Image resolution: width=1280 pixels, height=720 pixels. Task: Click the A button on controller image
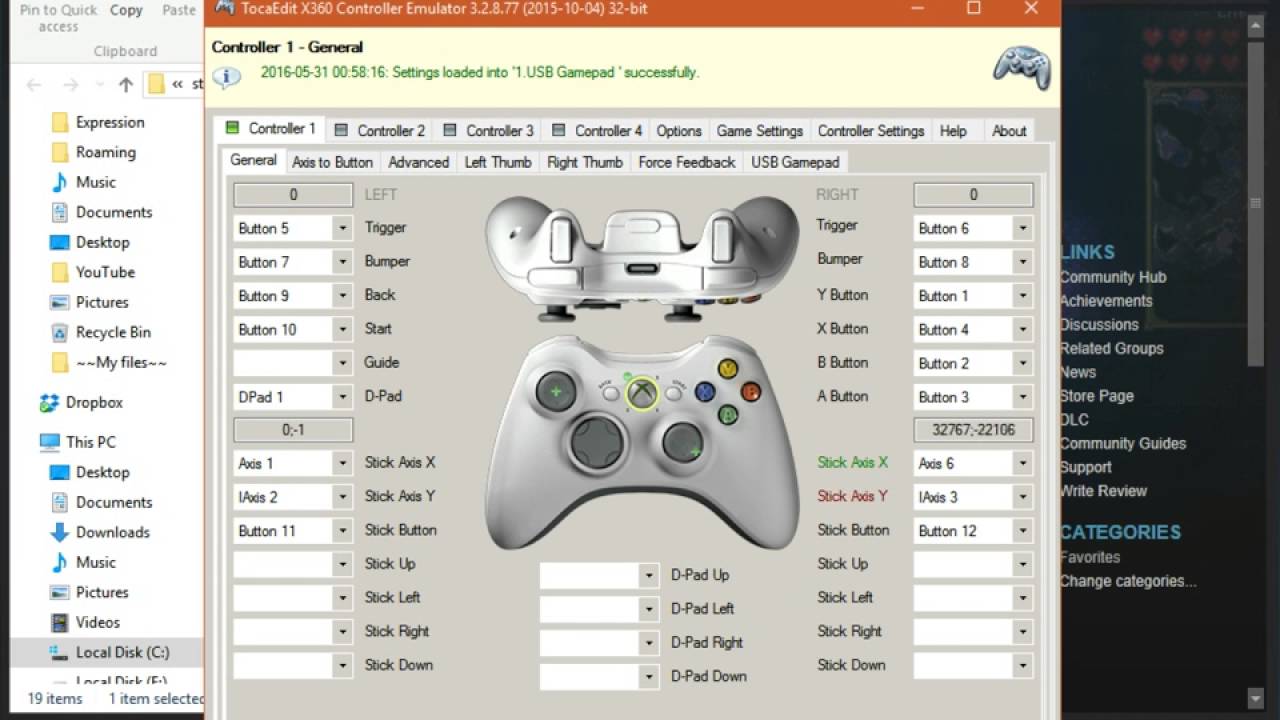pyautogui.click(x=728, y=414)
